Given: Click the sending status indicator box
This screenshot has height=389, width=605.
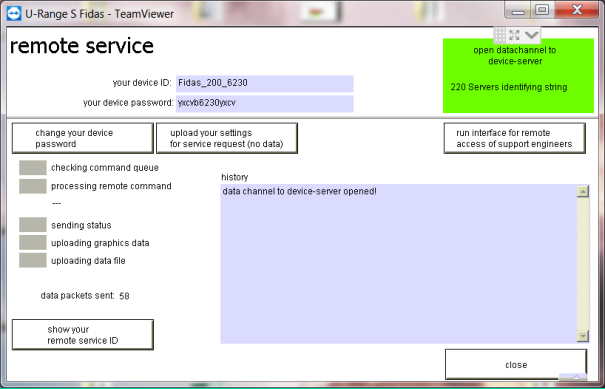Looking at the screenshot, I should (33, 225).
